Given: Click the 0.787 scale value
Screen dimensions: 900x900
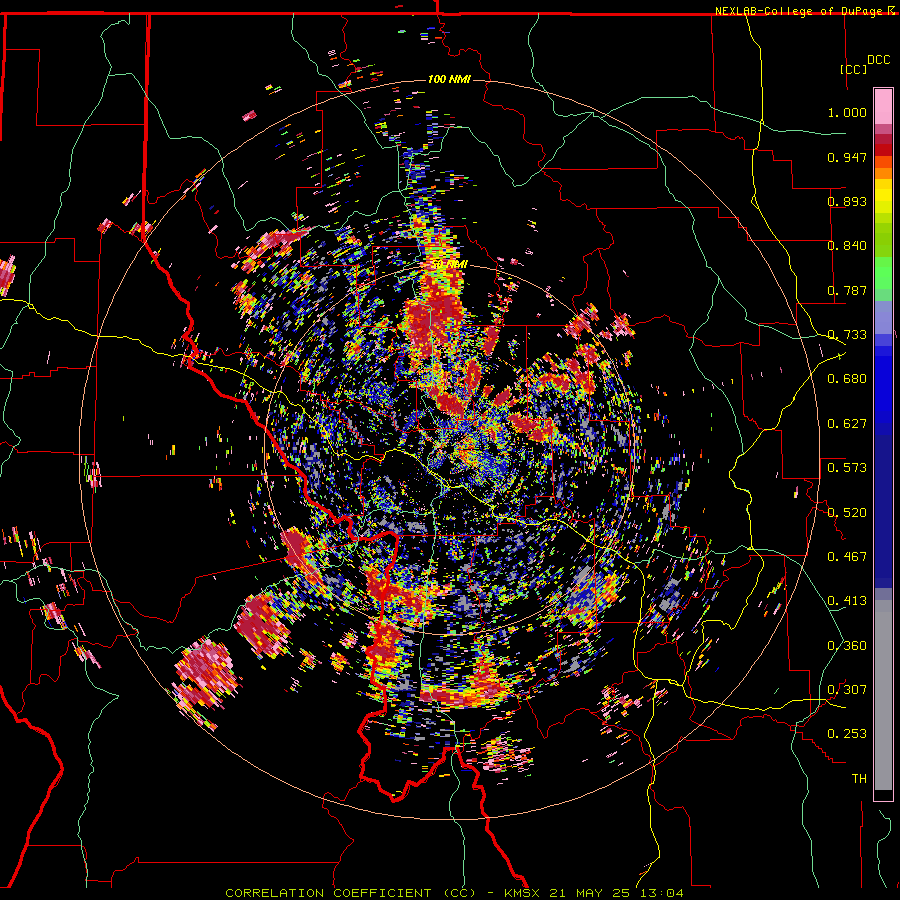Looking at the screenshot, I should pyautogui.click(x=847, y=290).
